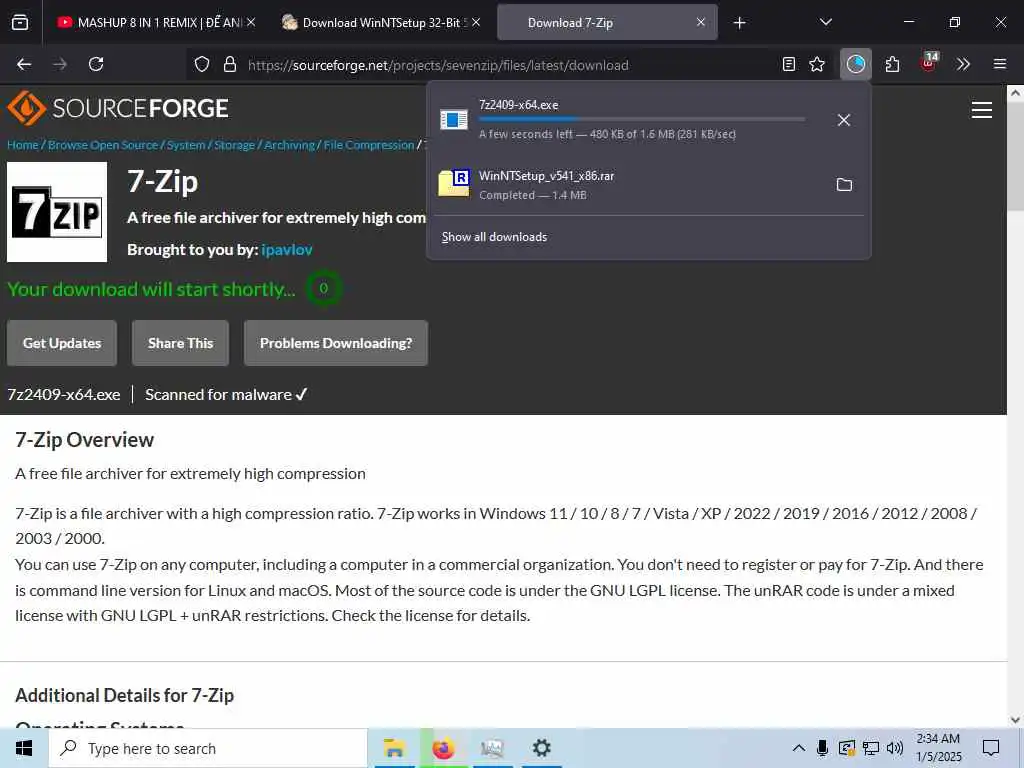This screenshot has height=768, width=1024.
Task: Bookmark this page with star icon
Action: point(817,64)
